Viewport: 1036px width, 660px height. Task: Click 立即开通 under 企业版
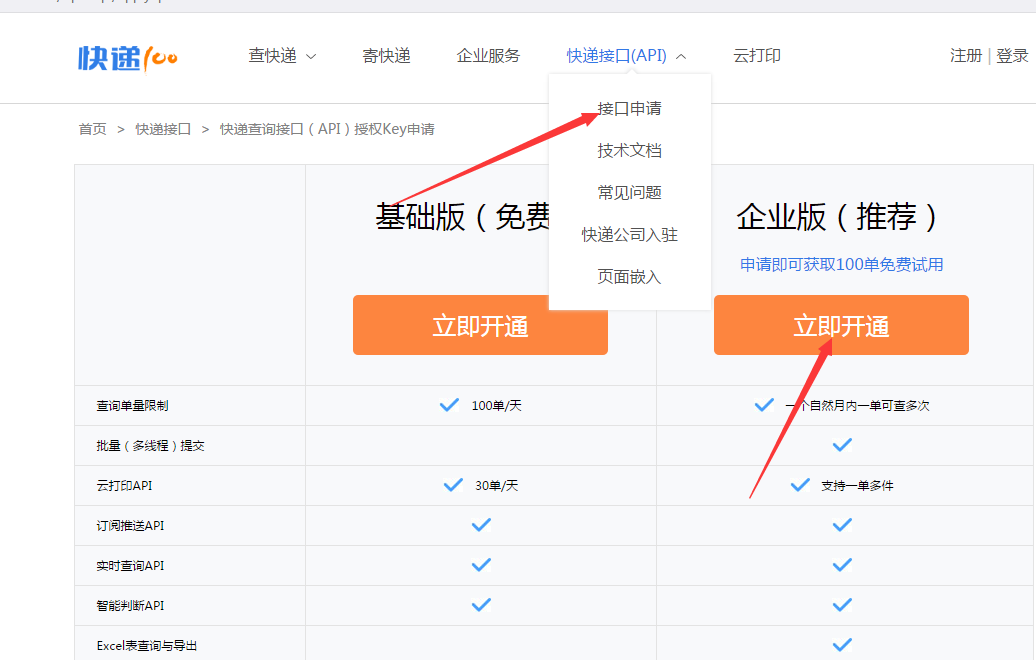pyautogui.click(x=841, y=325)
